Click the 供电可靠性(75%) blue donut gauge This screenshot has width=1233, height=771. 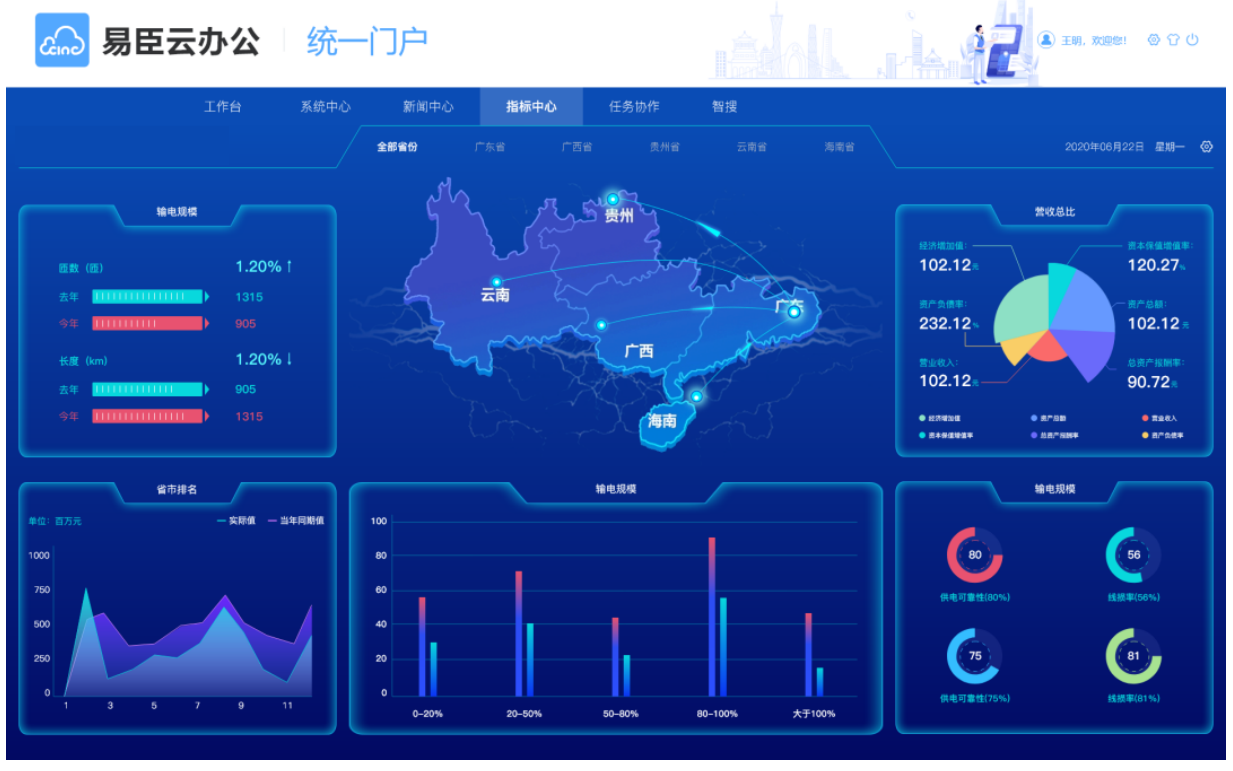coord(975,656)
